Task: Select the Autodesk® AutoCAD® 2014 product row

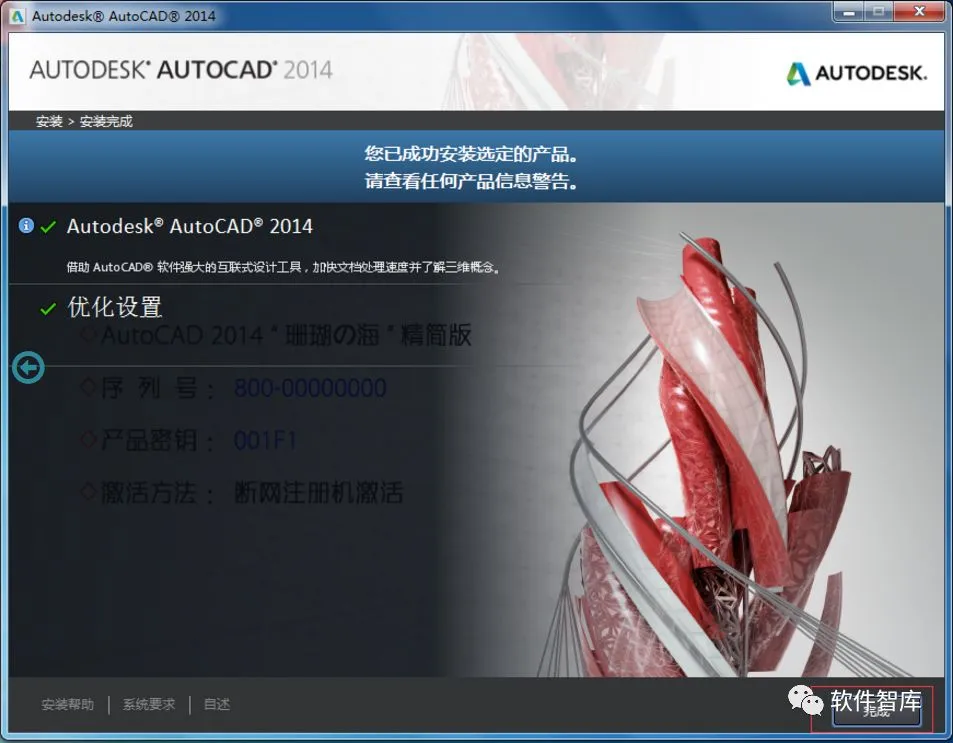Action: click(x=190, y=226)
